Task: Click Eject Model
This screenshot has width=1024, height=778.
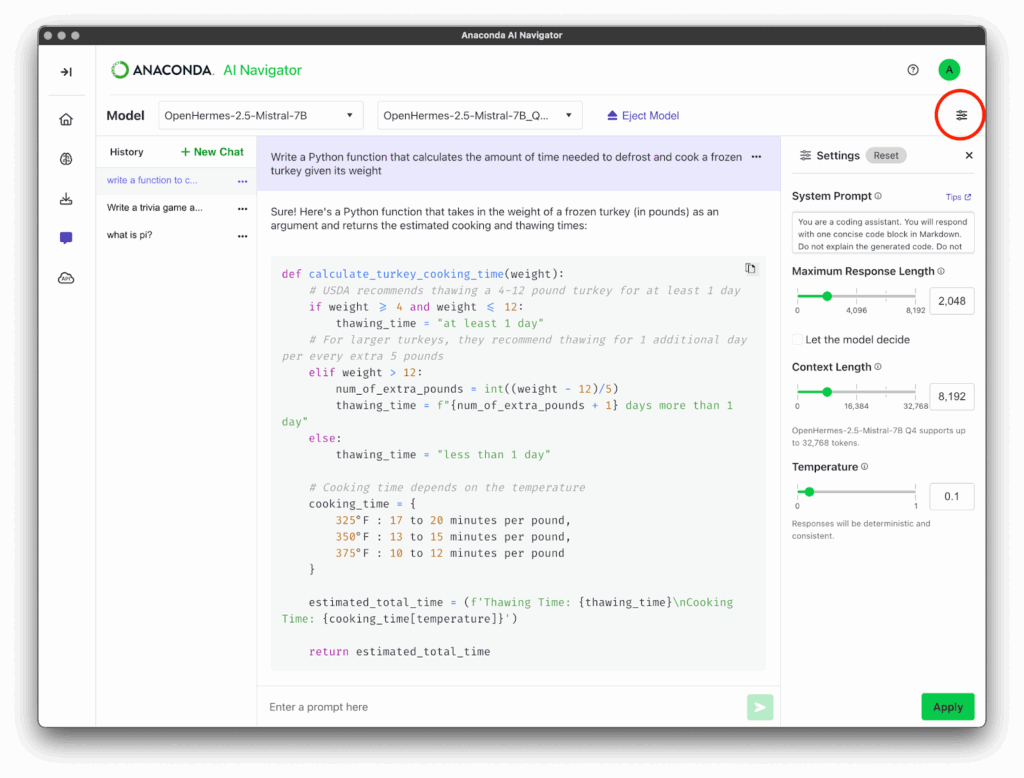Action: tap(643, 116)
